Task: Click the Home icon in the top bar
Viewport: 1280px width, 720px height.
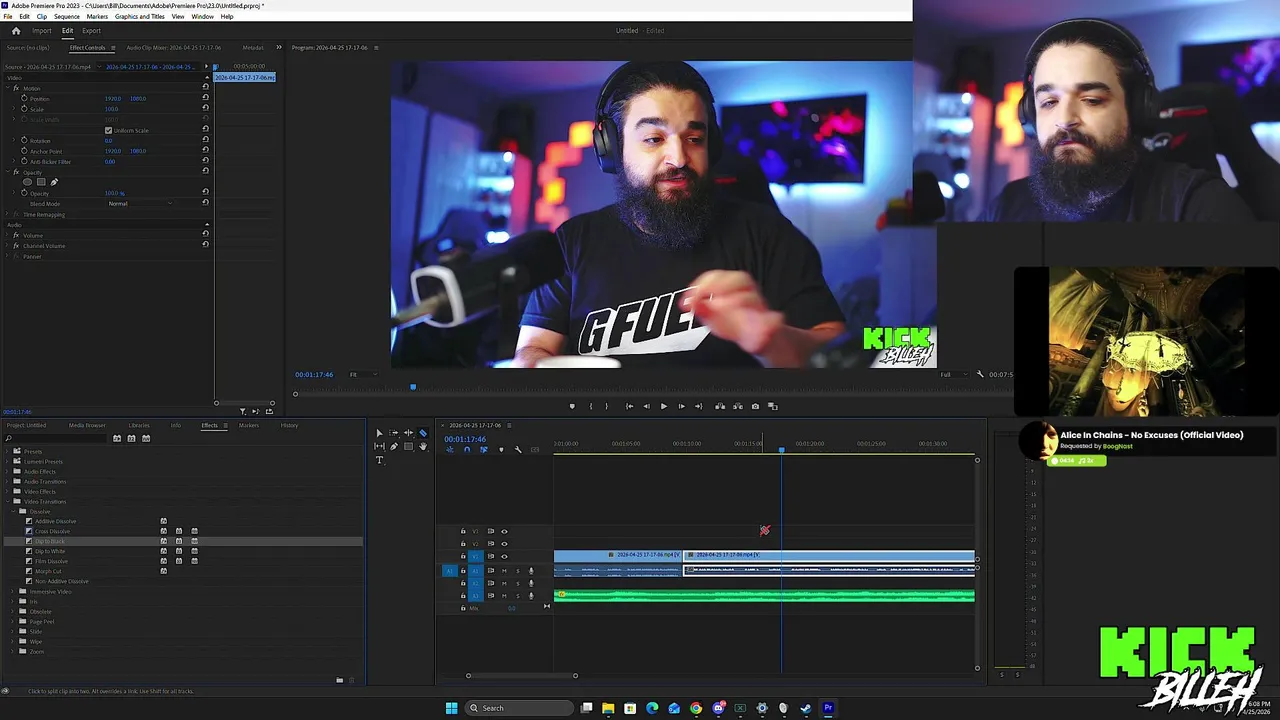Action: tap(15, 31)
